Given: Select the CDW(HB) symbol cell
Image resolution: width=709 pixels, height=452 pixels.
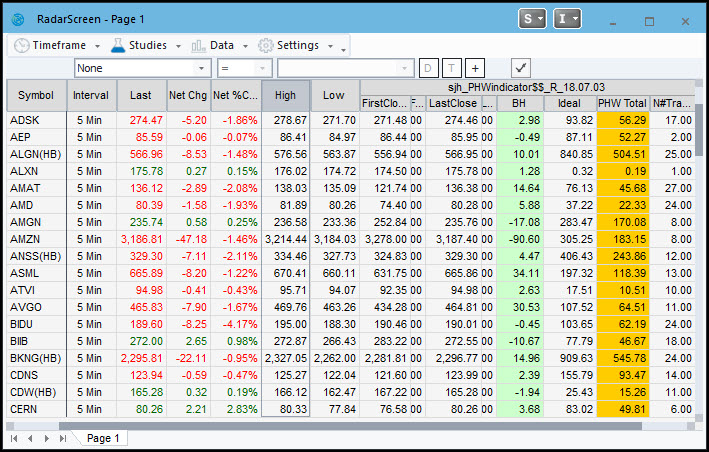Looking at the screenshot, I should click(x=36, y=392).
